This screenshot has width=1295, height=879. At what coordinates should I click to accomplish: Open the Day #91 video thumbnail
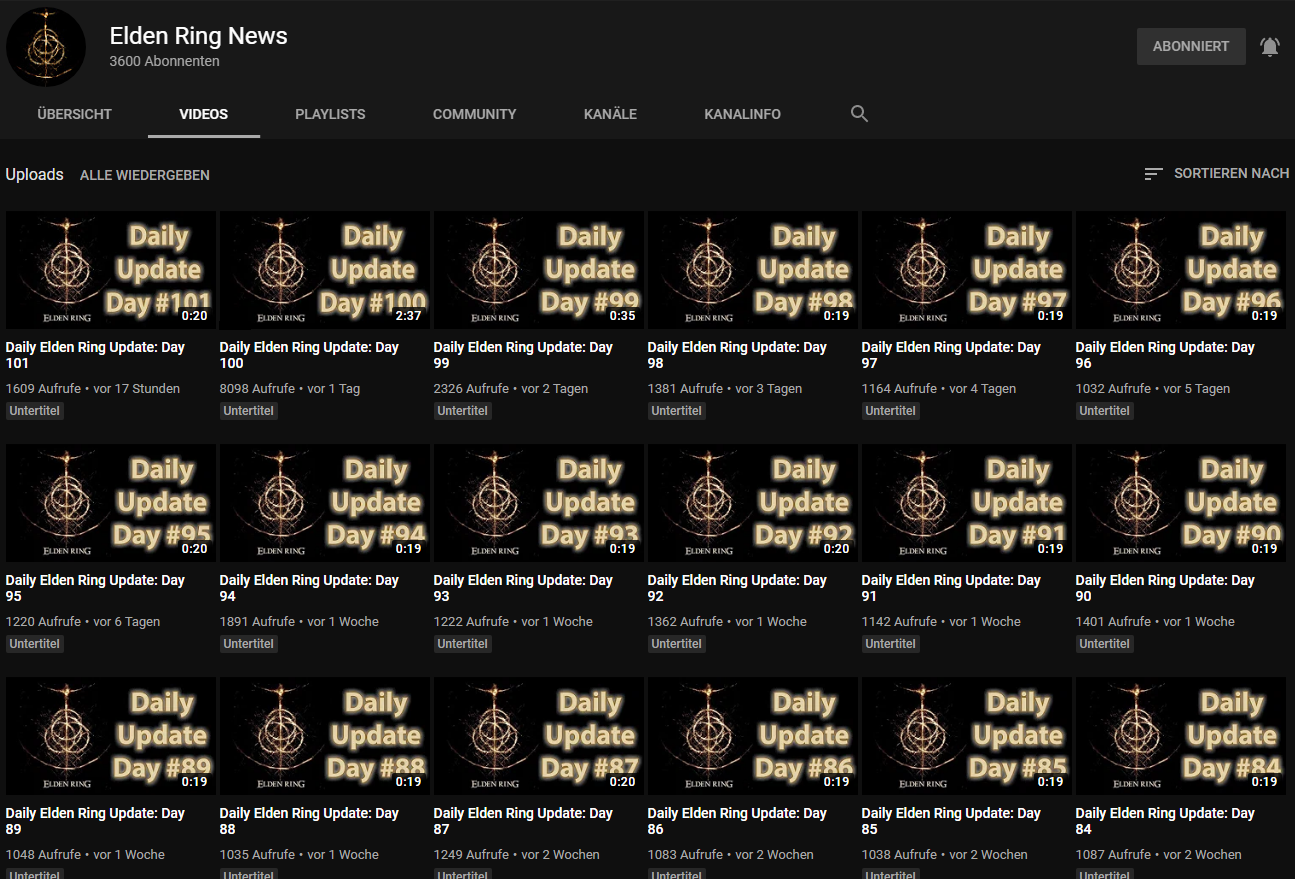(967, 503)
